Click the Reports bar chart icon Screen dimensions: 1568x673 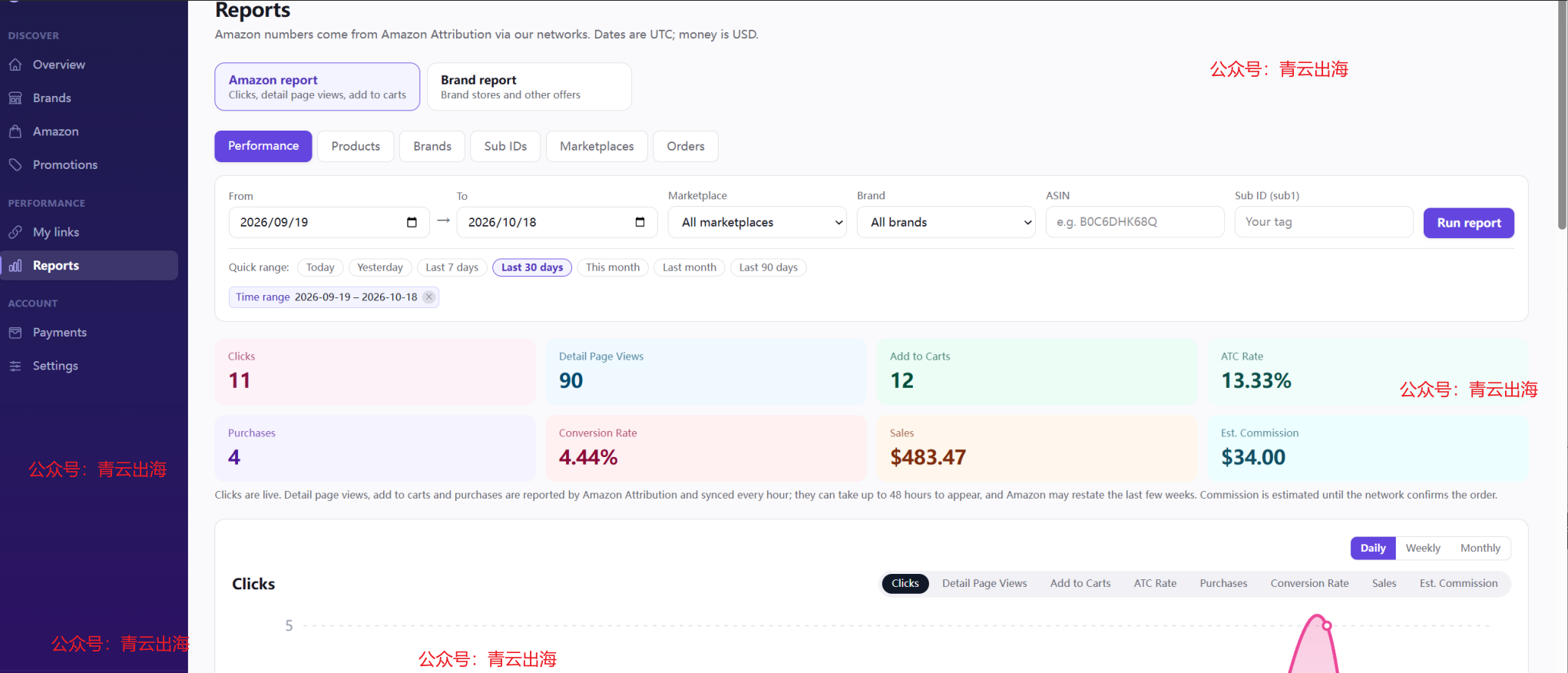pos(15,266)
